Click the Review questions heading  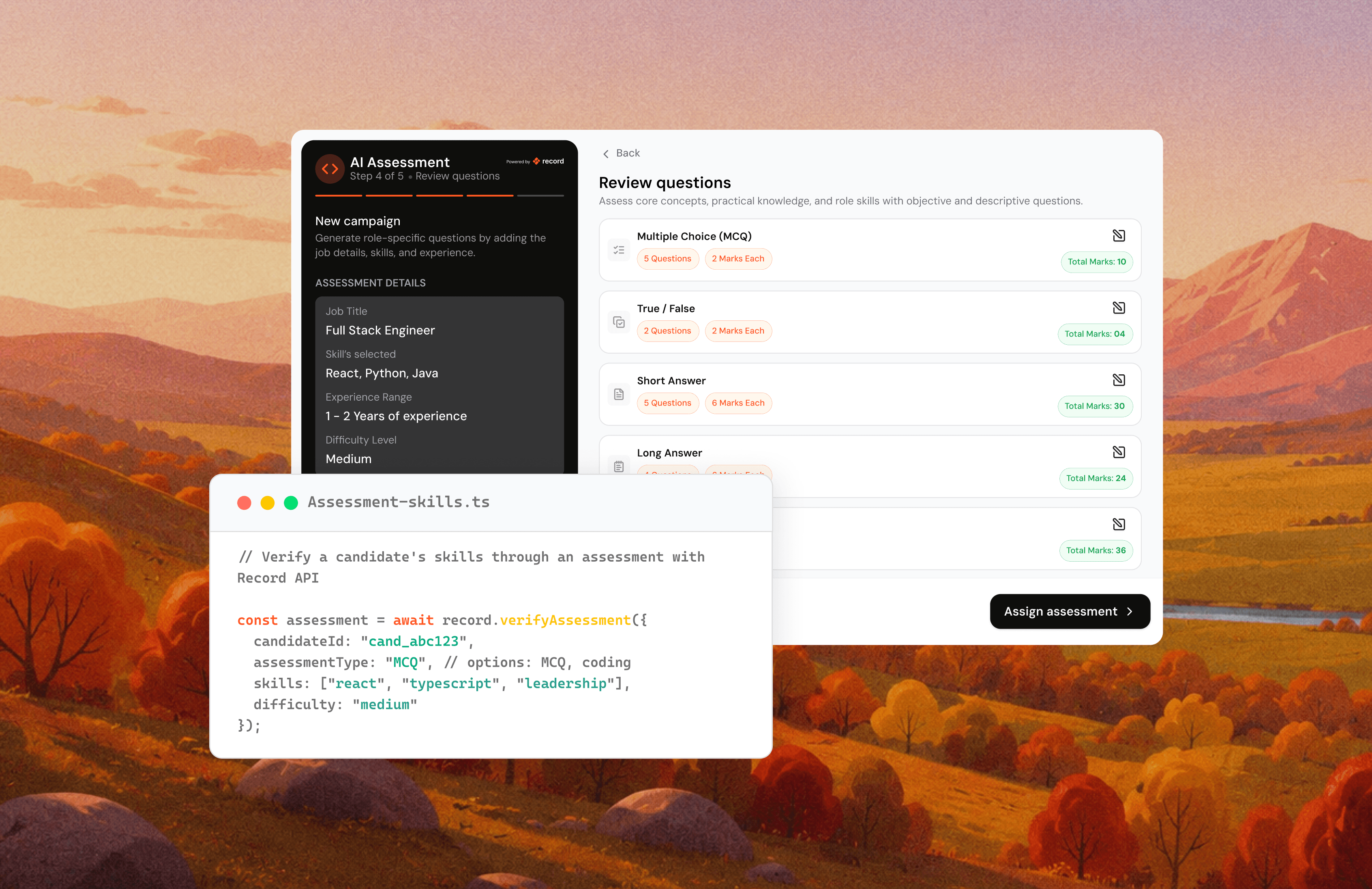(665, 183)
